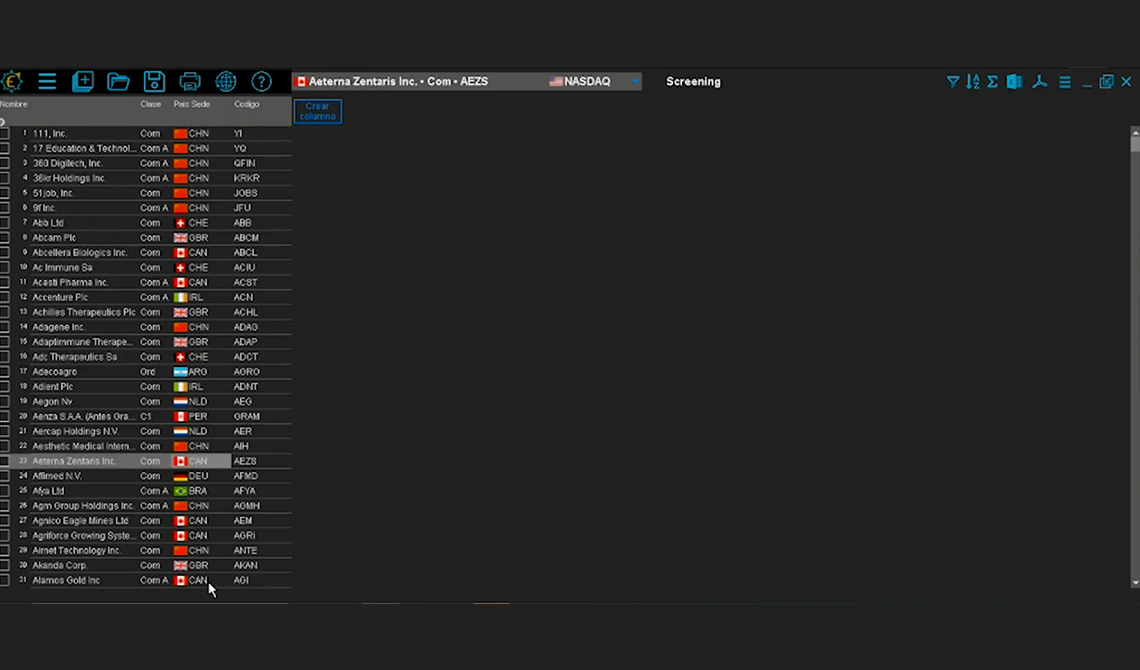The image size is (1140, 670).
Task: Select the 9f Inc. row
Action: 44,208
